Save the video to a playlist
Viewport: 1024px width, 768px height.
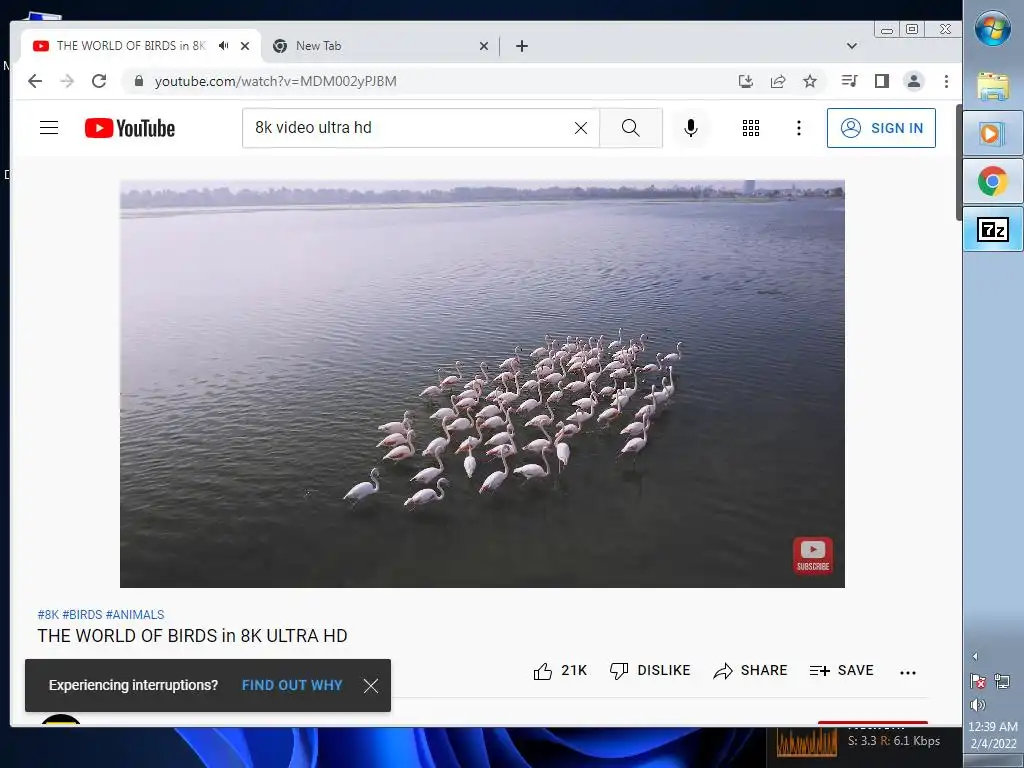pyautogui.click(x=842, y=671)
